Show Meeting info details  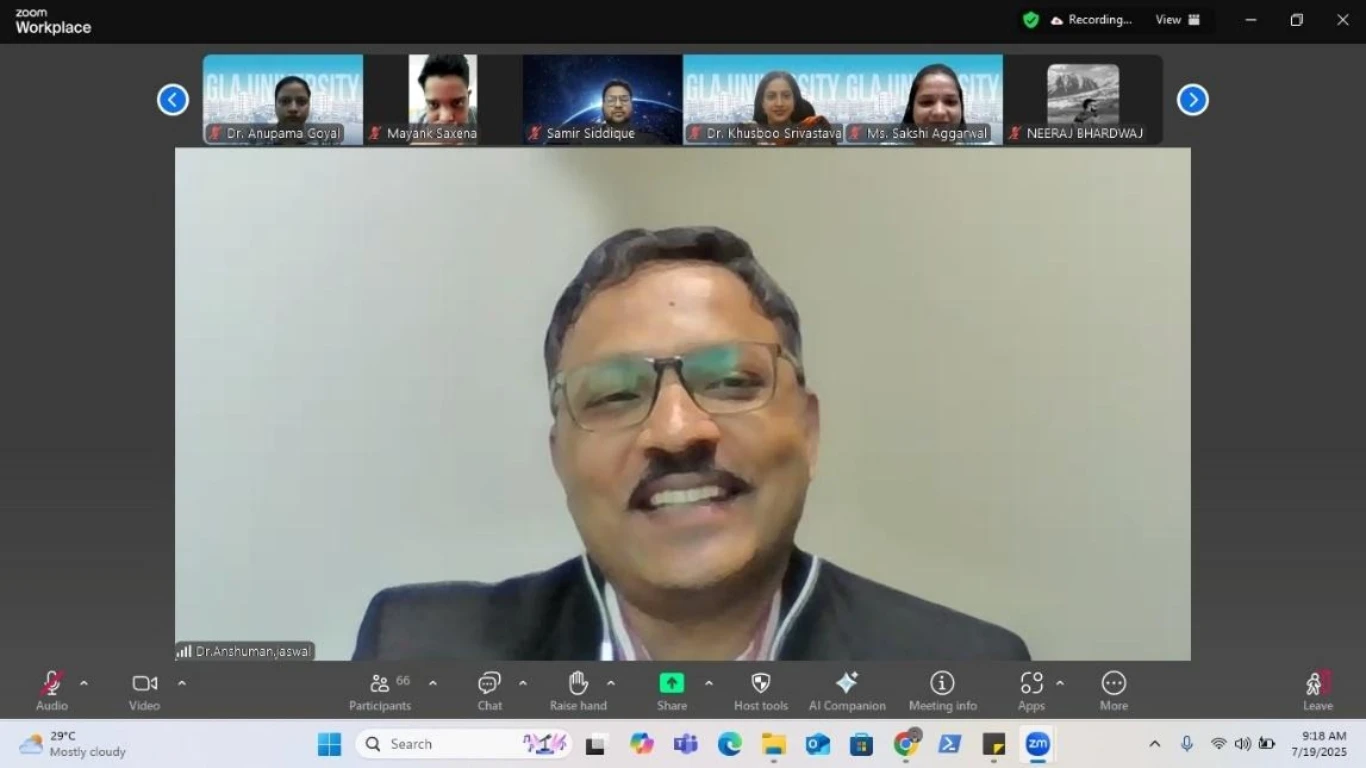(x=942, y=690)
